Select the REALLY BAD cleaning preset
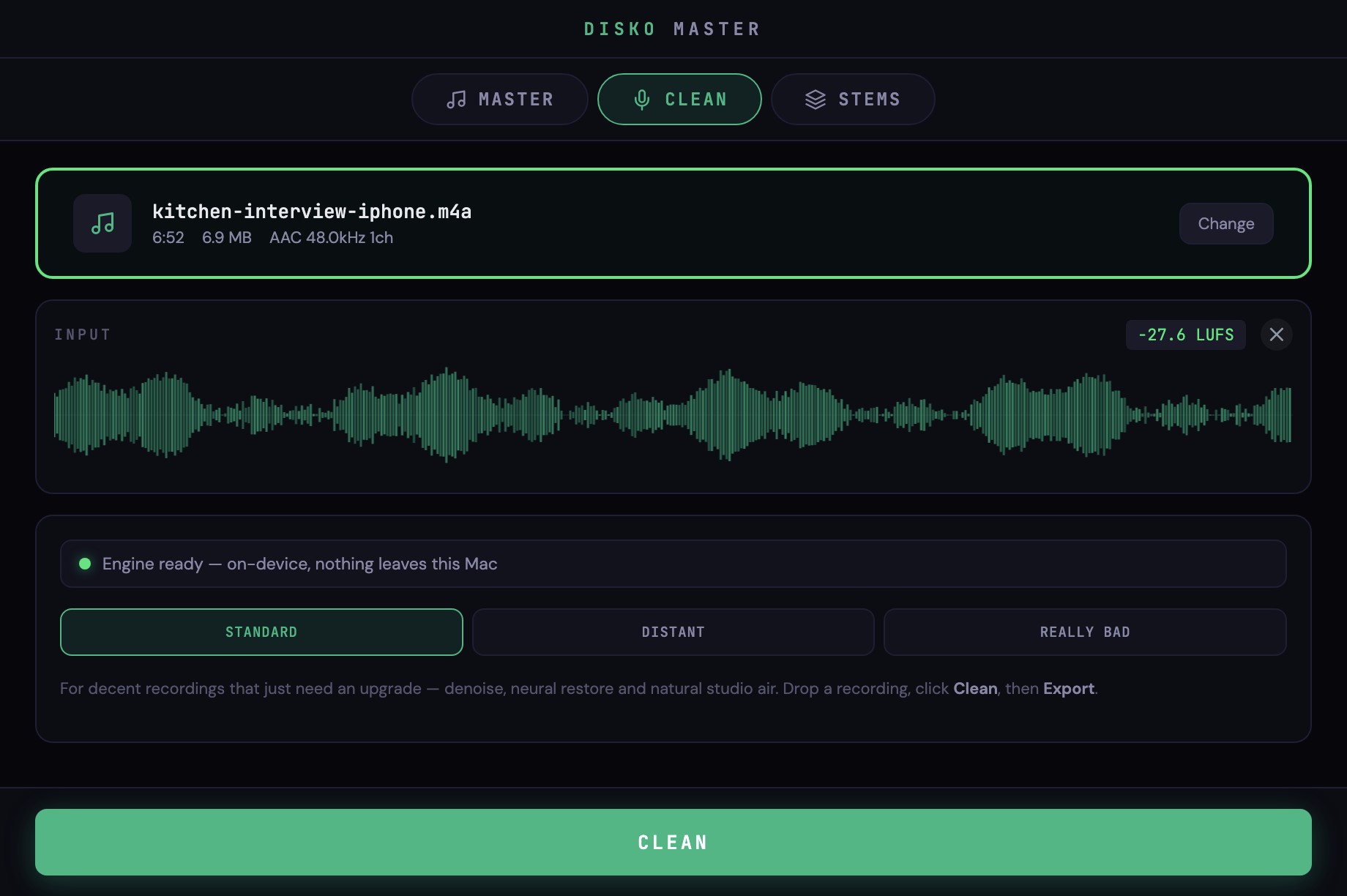The width and height of the screenshot is (1347, 896). coord(1085,632)
